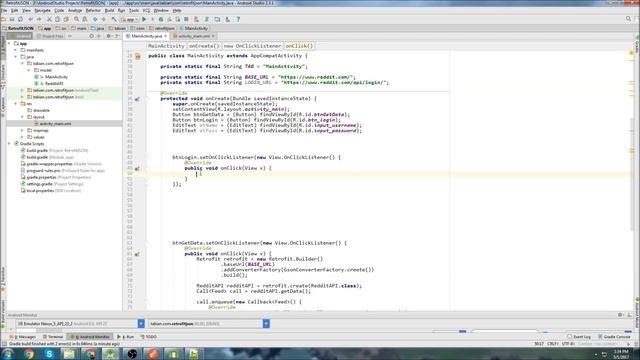
Task: Collapse the Gradle Scripts node
Action: click(9, 144)
